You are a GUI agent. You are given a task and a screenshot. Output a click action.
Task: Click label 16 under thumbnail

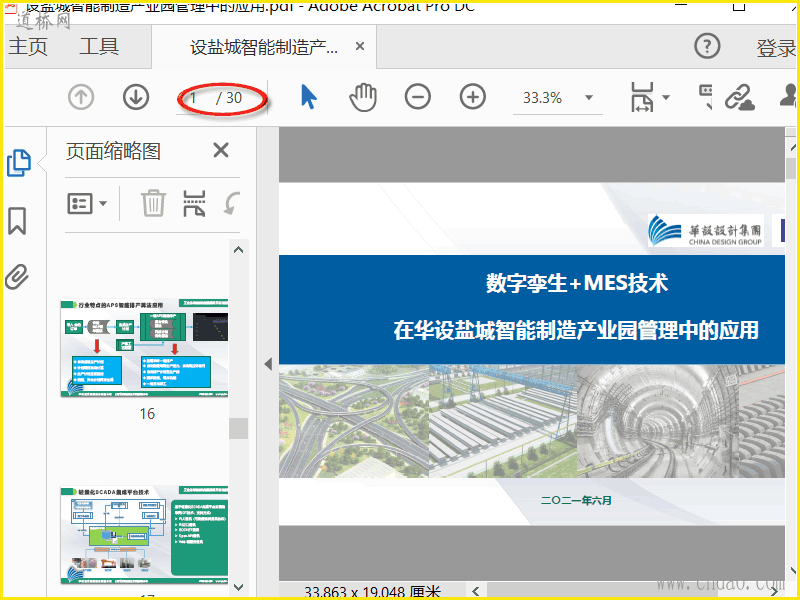(147, 414)
